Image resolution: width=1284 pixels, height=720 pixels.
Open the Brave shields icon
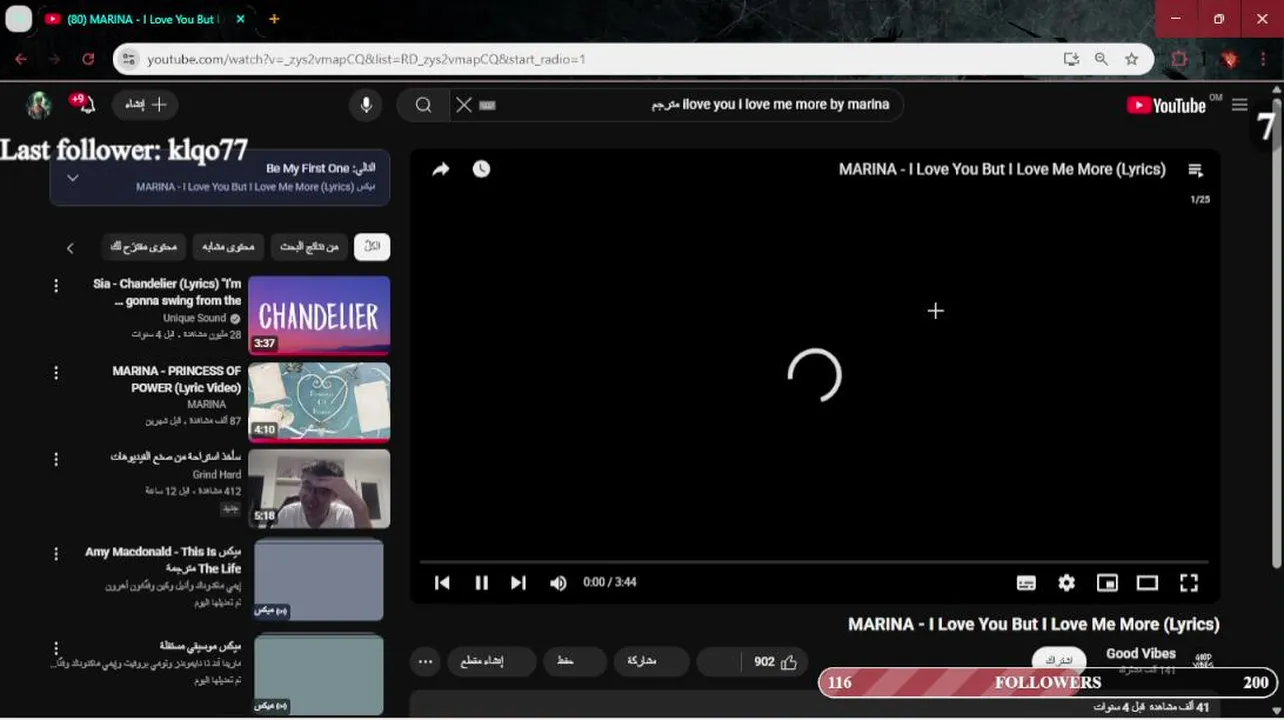point(1230,59)
